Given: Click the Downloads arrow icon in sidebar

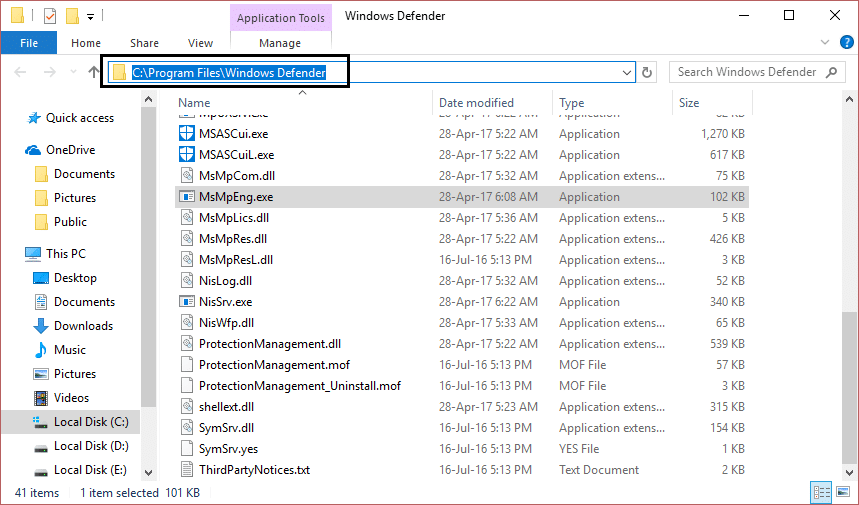Looking at the screenshot, I should (x=41, y=326).
